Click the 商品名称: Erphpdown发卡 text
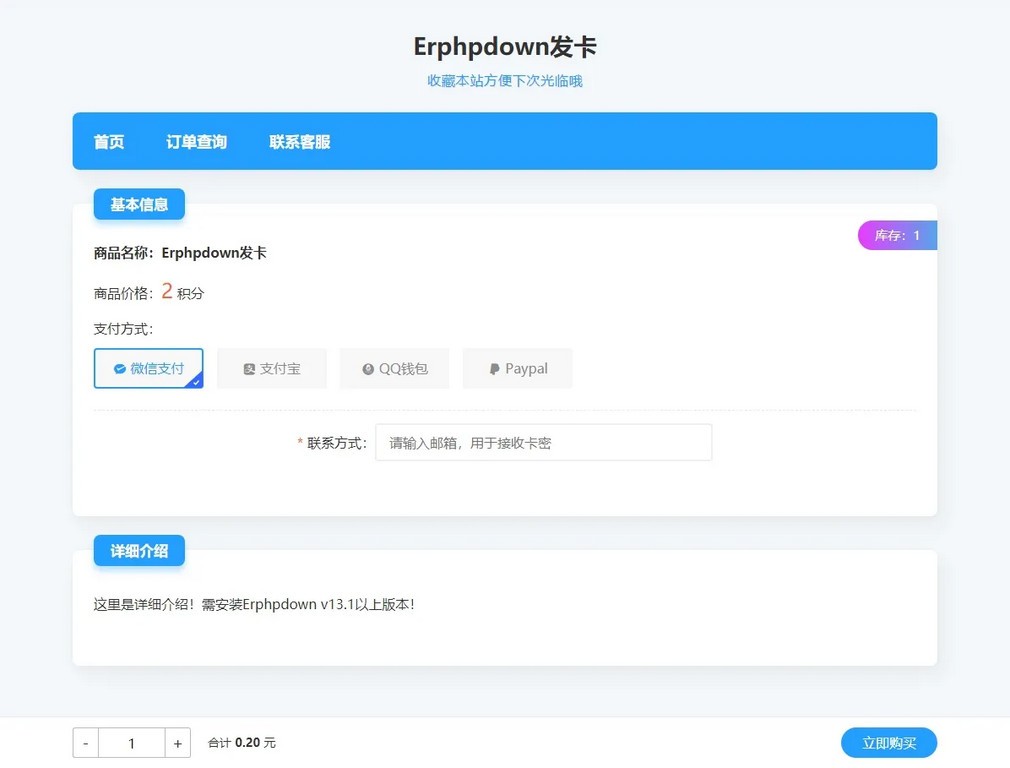Viewport: 1010px width, 768px height. point(180,253)
